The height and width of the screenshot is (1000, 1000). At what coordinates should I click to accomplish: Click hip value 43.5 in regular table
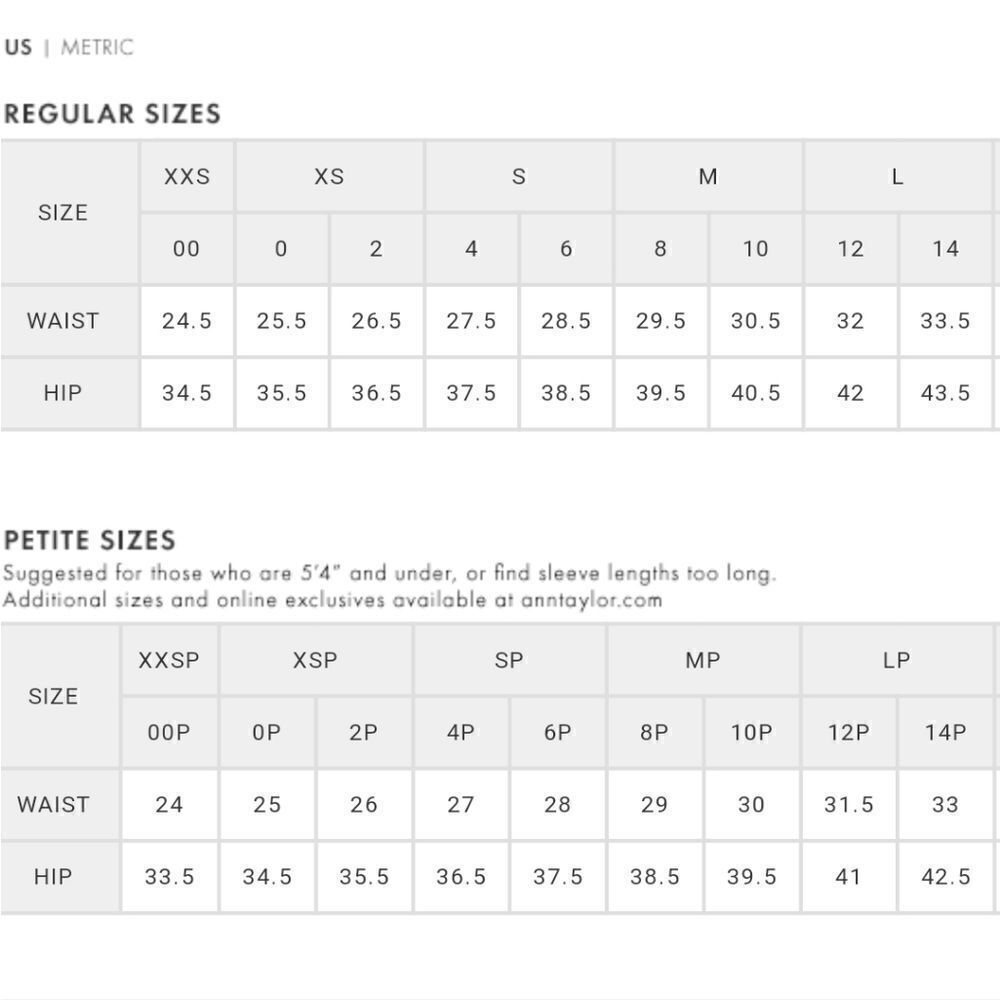point(945,392)
